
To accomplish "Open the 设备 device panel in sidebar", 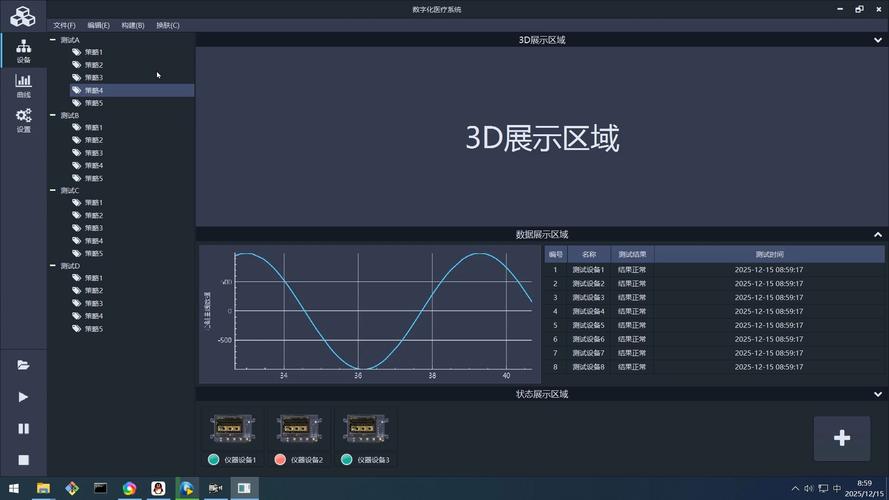I will click(23, 50).
